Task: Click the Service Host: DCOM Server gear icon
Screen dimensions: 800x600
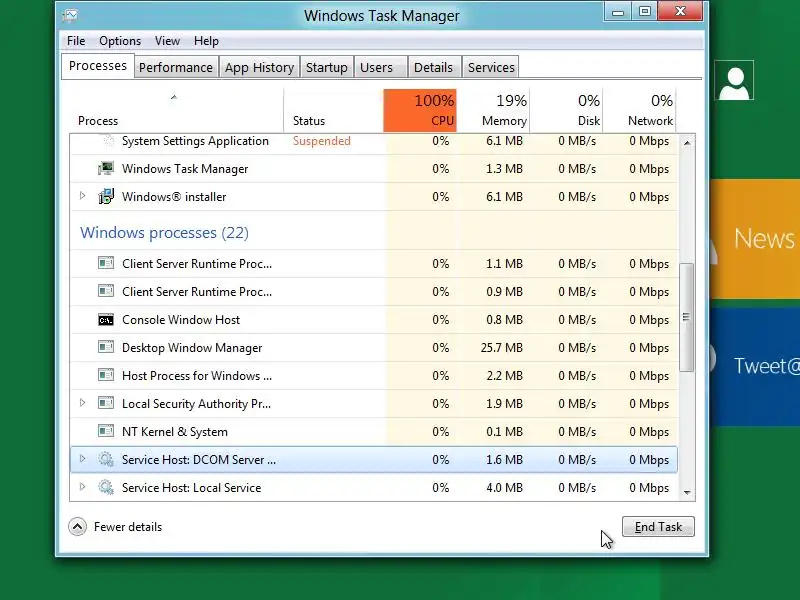Action: pos(106,459)
